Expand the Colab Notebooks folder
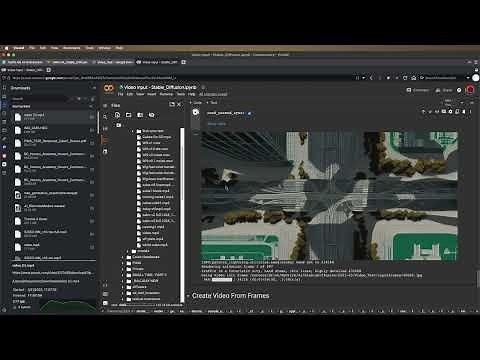480x360 pixels. tap(123, 257)
